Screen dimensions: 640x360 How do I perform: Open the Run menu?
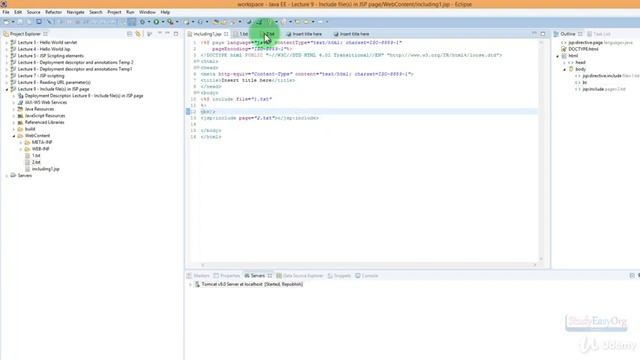click(x=130, y=12)
